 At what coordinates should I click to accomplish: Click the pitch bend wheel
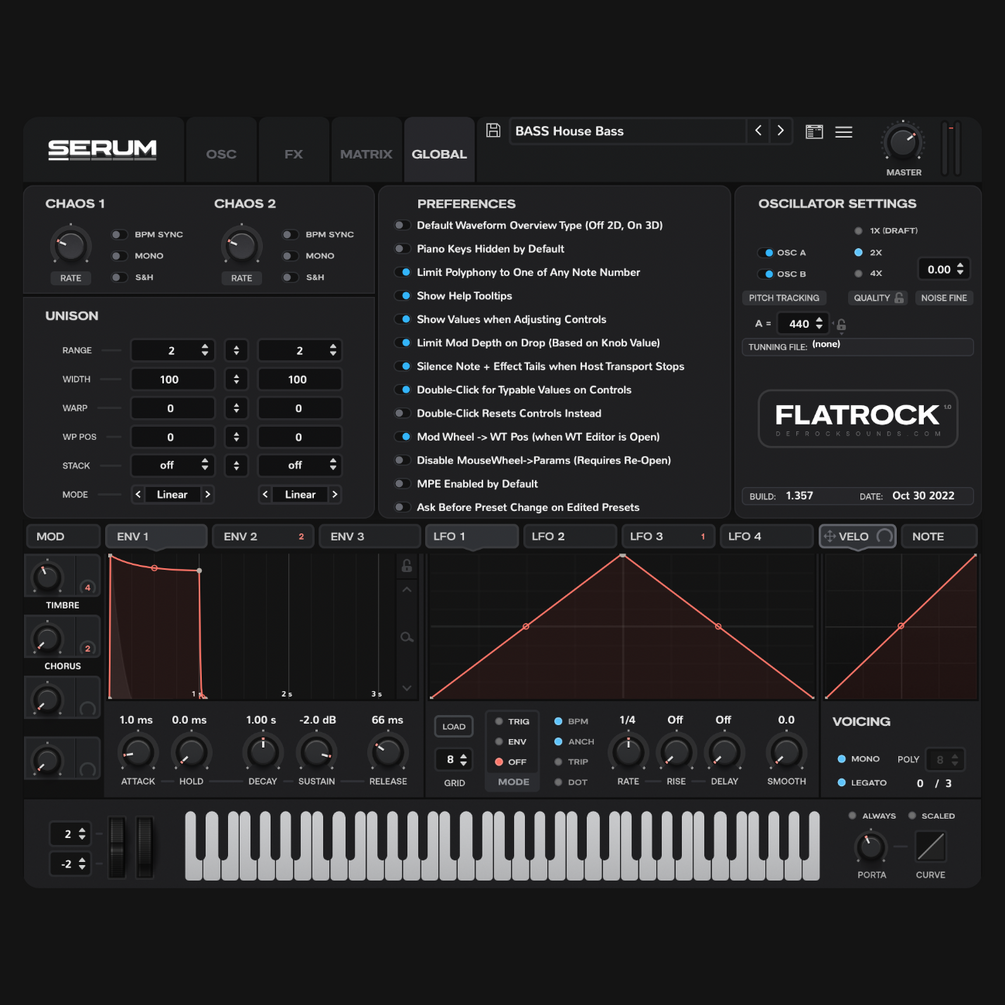(117, 846)
